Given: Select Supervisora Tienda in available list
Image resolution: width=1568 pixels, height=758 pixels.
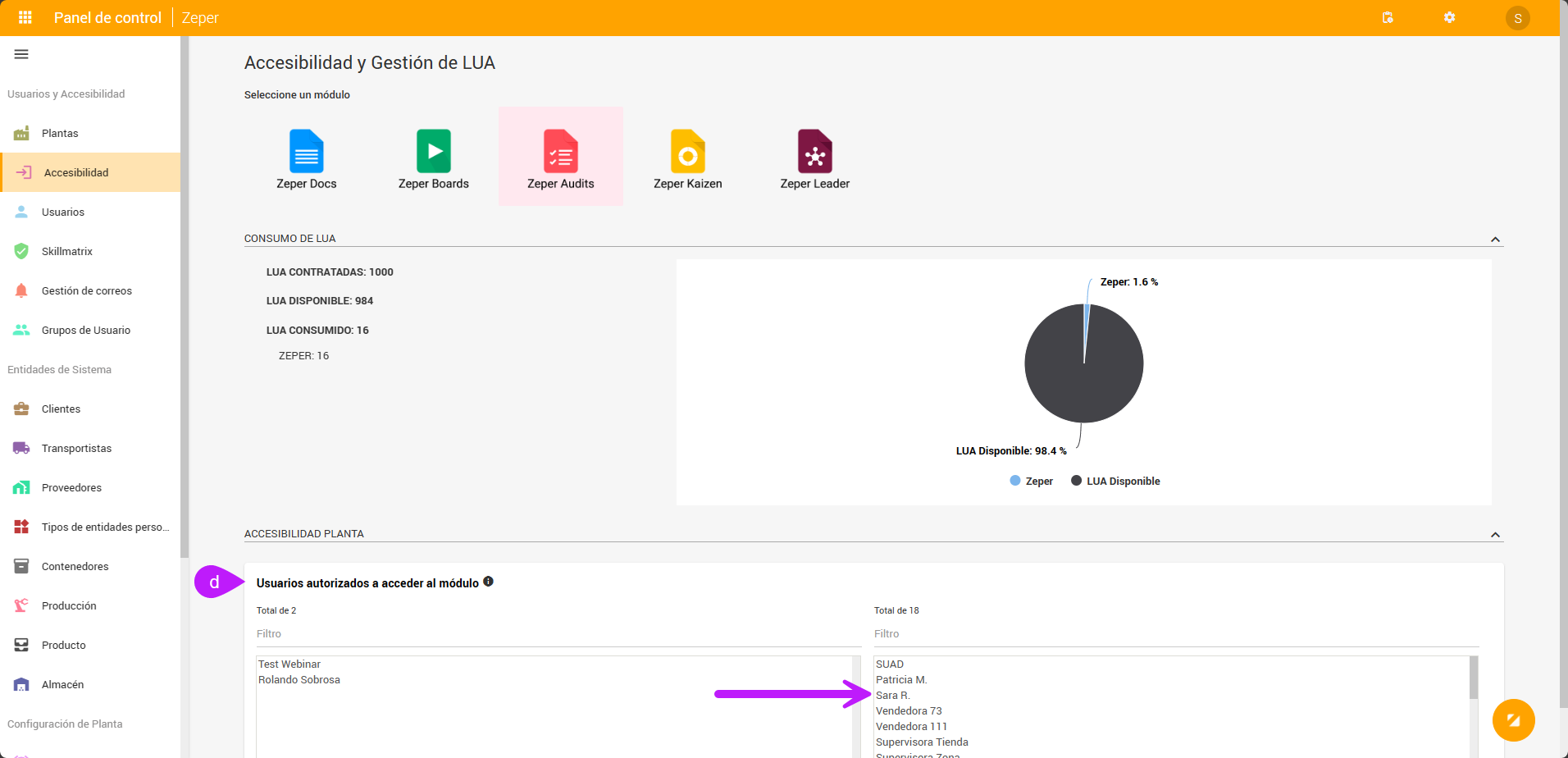Looking at the screenshot, I should 922,742.
